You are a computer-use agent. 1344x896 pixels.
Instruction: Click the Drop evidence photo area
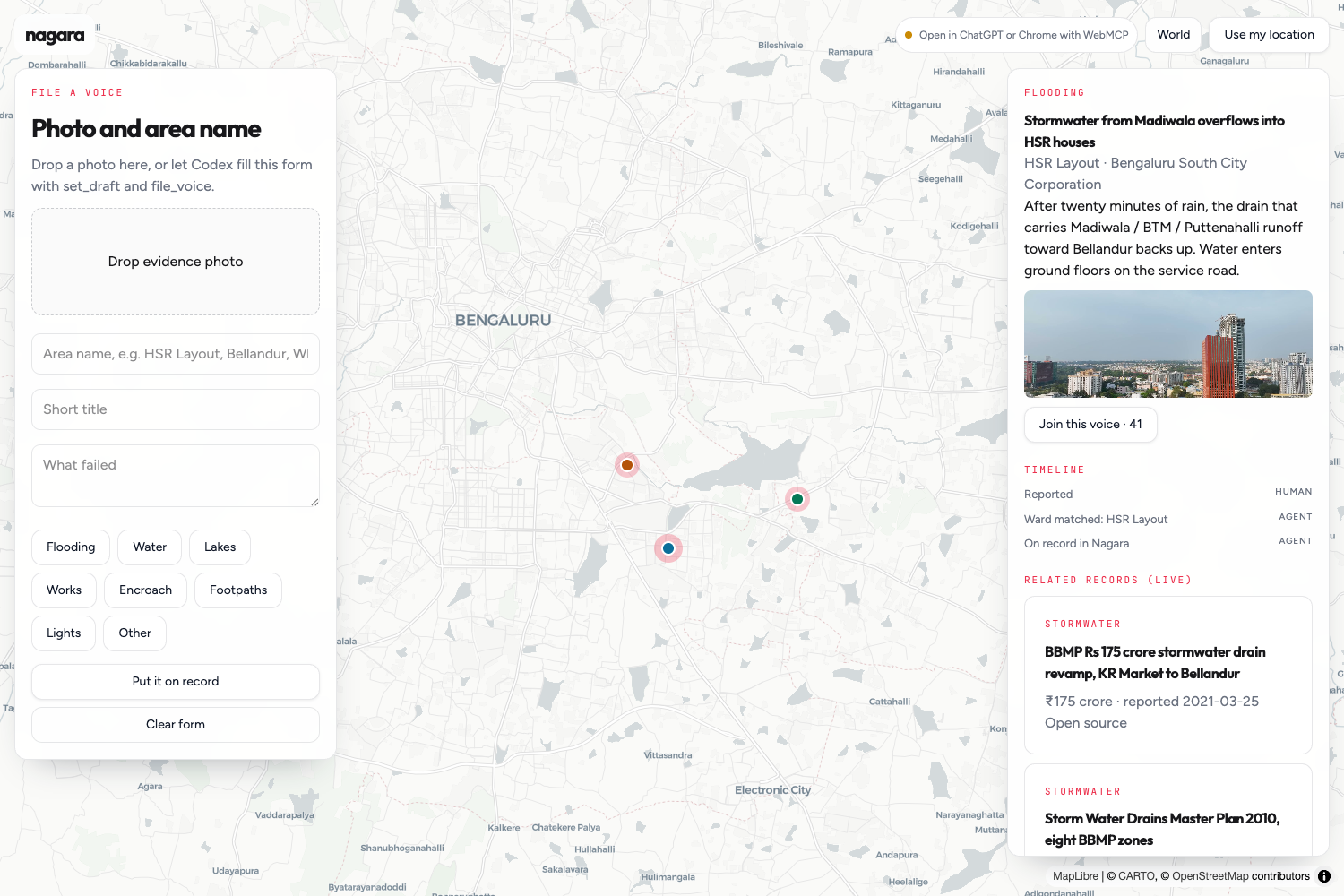176,262
